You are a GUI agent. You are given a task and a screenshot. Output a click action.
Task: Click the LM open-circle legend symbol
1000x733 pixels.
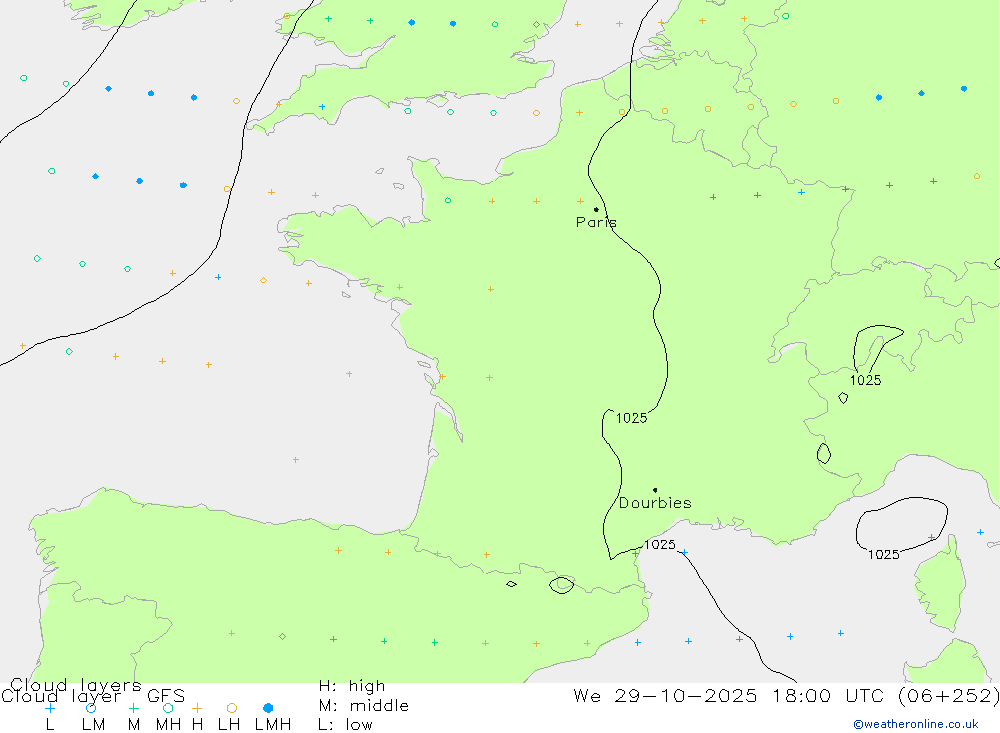coord(91,708)
